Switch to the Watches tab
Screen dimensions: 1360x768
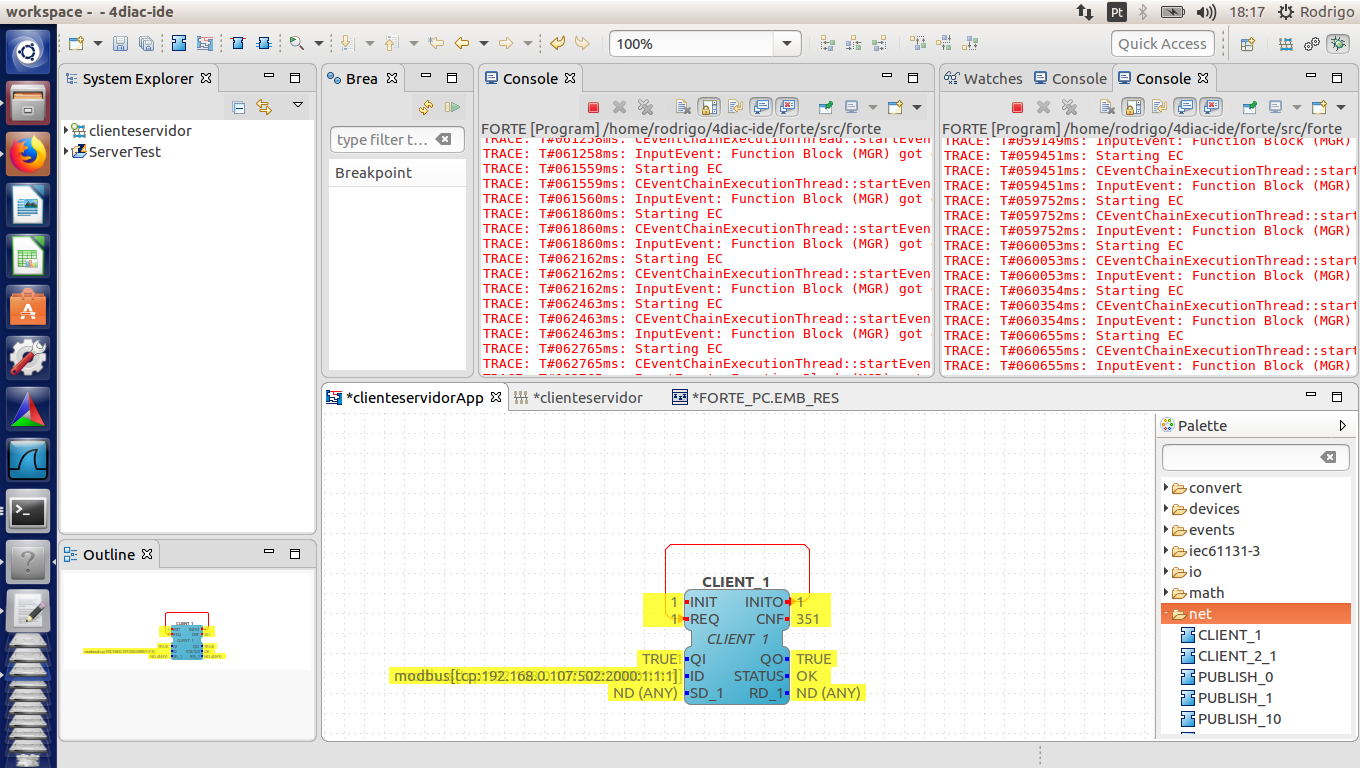pyautogui.click(x=982, y=78)
